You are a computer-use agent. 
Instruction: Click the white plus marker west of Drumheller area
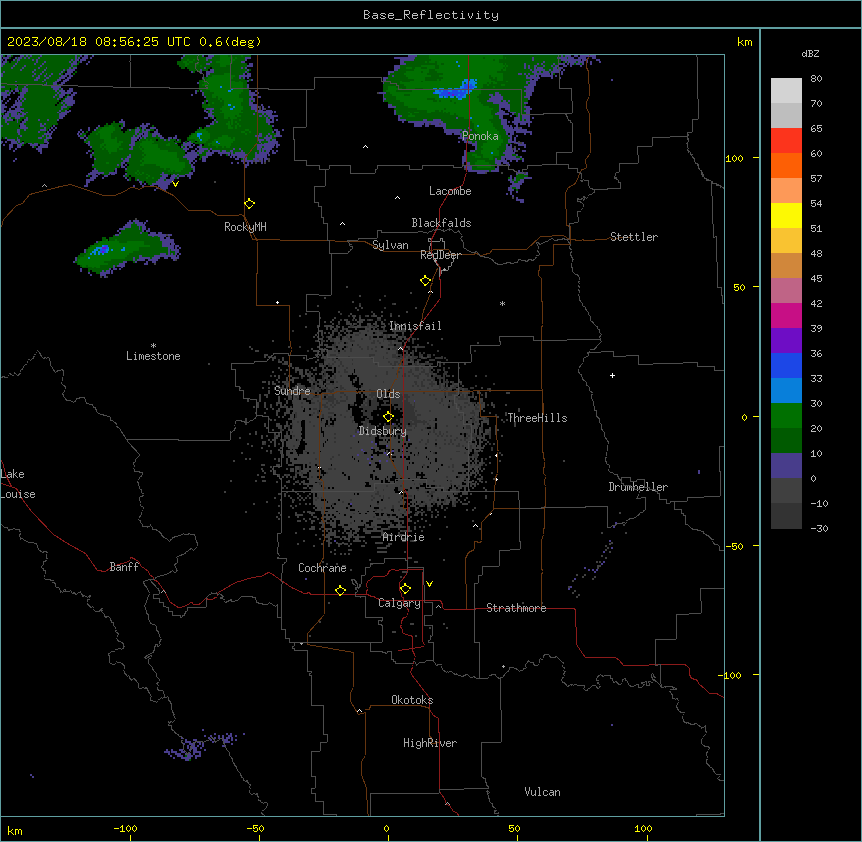coord(612,375)
